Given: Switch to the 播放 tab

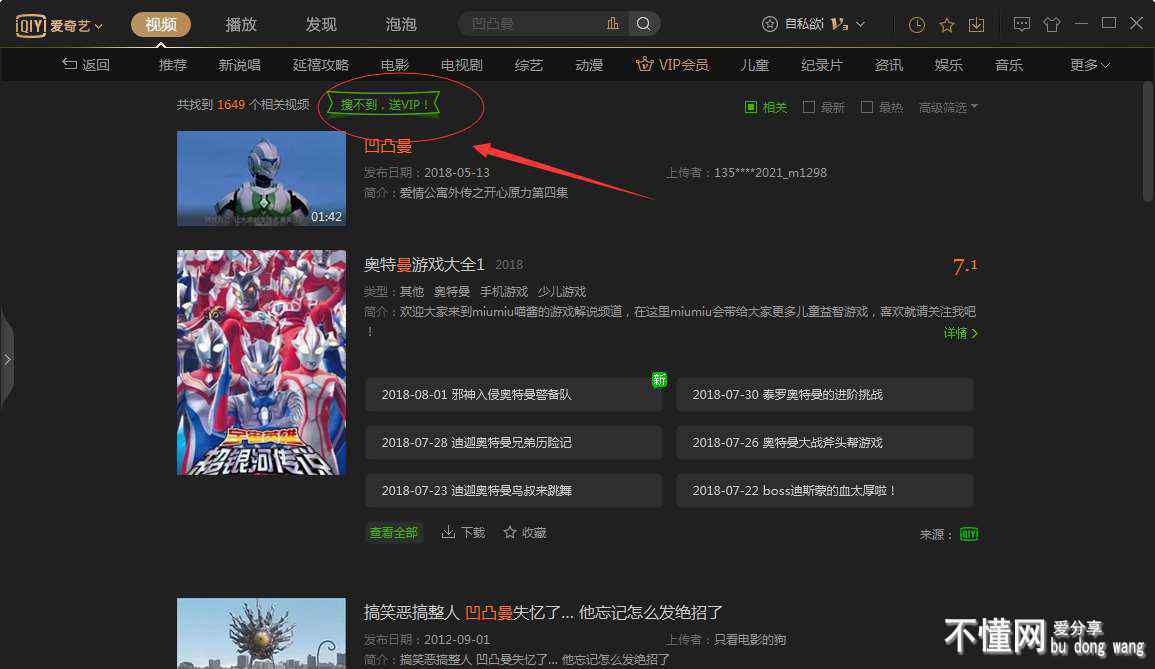Looking at the screenshot, I should coord(241,24).
